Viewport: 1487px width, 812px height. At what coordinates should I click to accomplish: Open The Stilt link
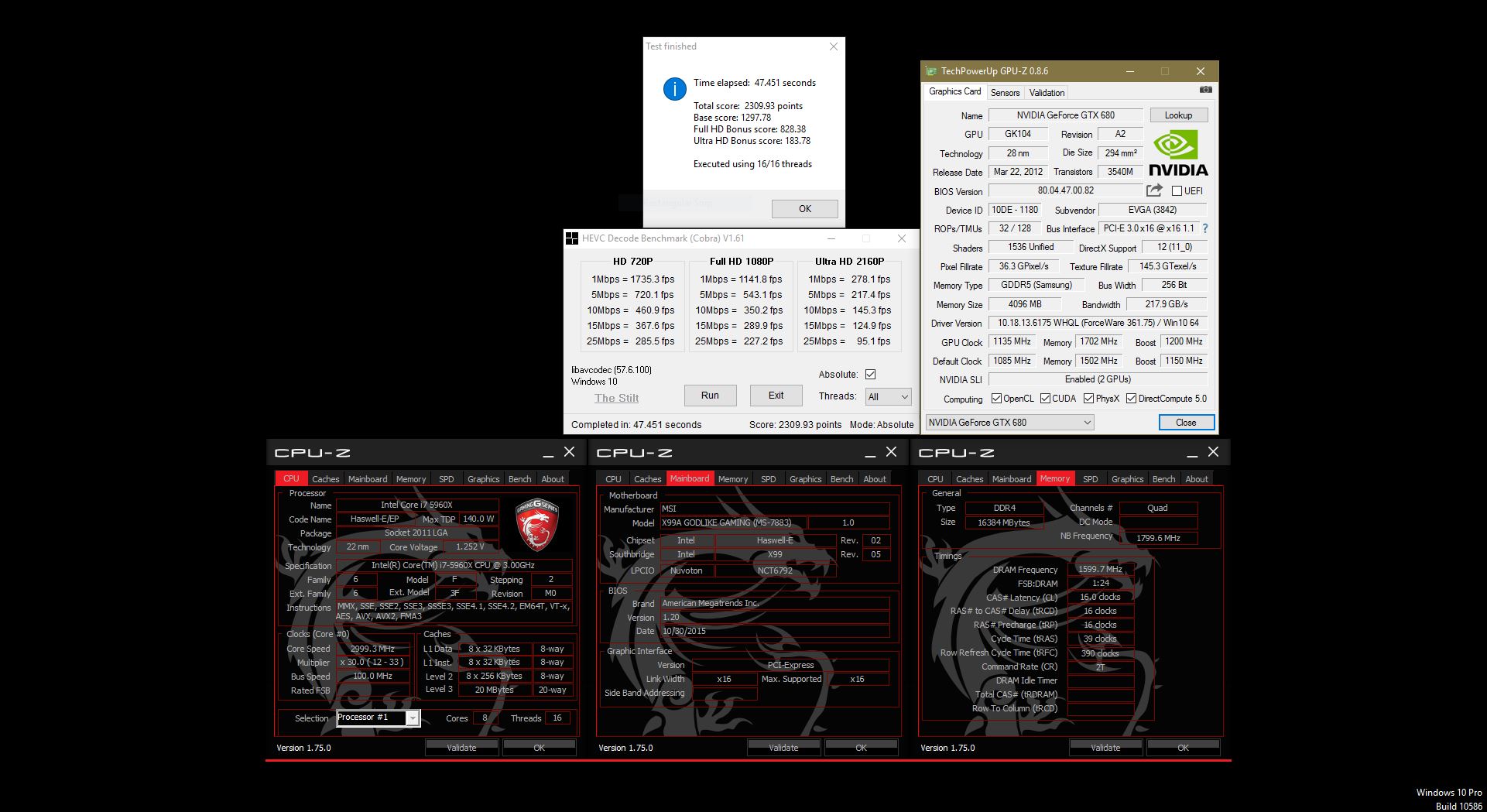(x=616, y=398)
